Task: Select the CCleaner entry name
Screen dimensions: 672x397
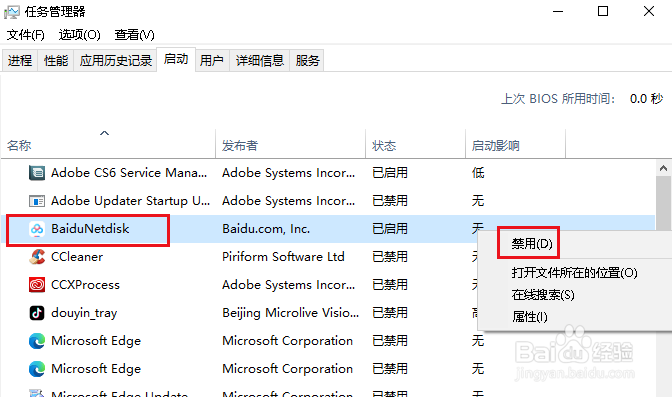Action: tap(77, 257)
